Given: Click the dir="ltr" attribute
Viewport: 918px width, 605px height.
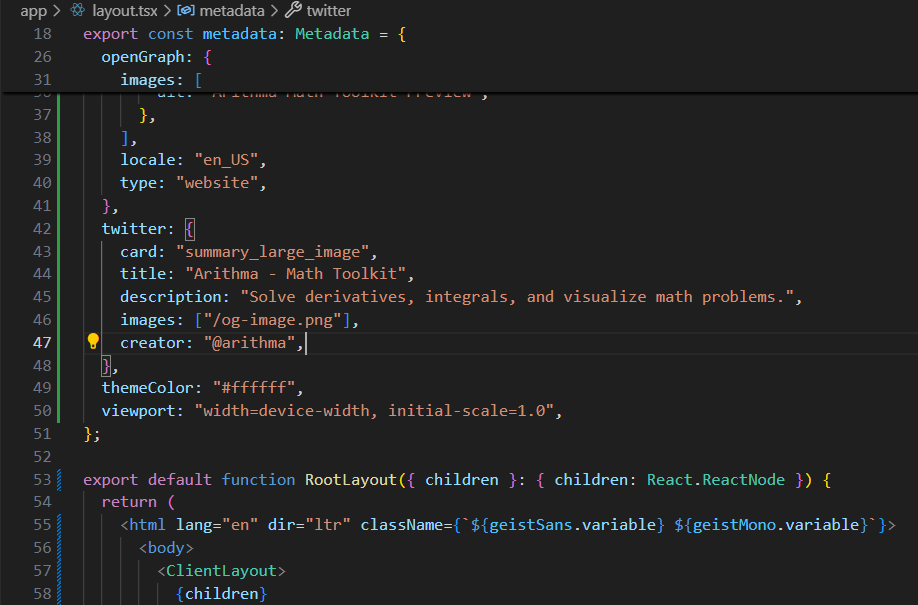Looking at the screenshot, I should tap(309, 525).
